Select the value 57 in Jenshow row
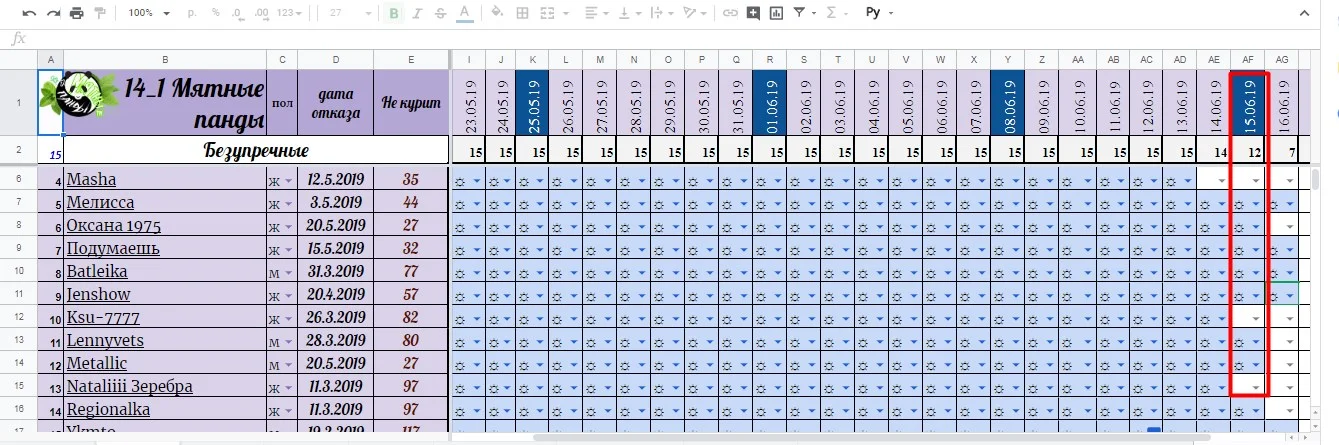This screenshot has height=445, width=1339. click(x=411, y=294)
